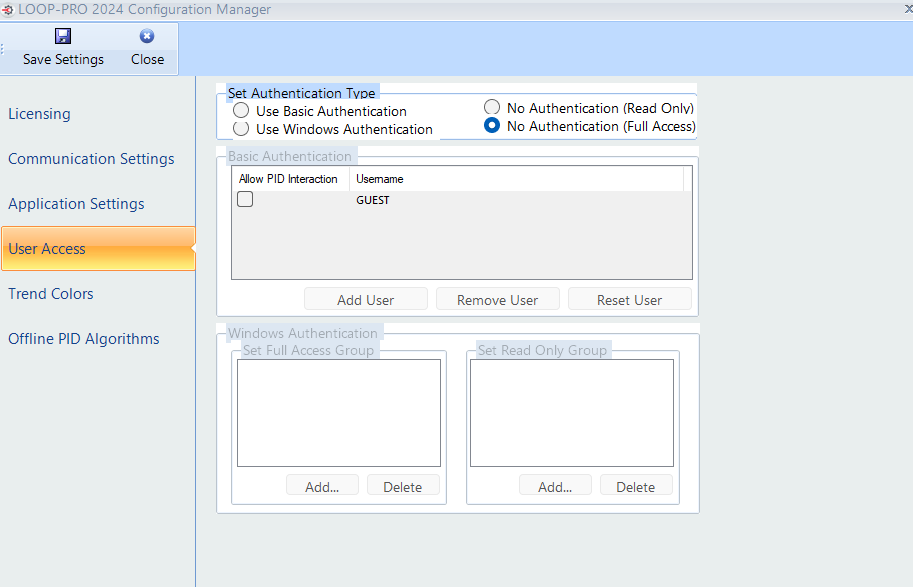Click the toolbar grip handle

(2, 49)
